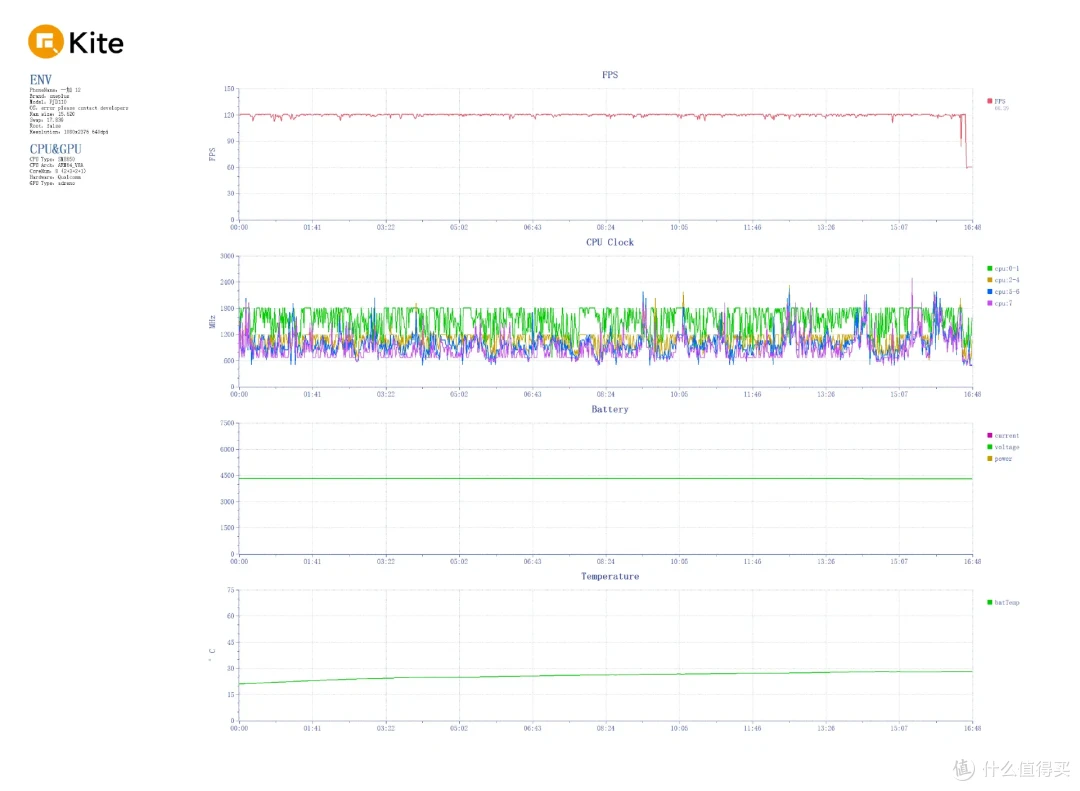This screenshot has width=1080, height=791.
Task: Click the MHz axis label on the CPU Clock chart
Action: tap(212, 322)
